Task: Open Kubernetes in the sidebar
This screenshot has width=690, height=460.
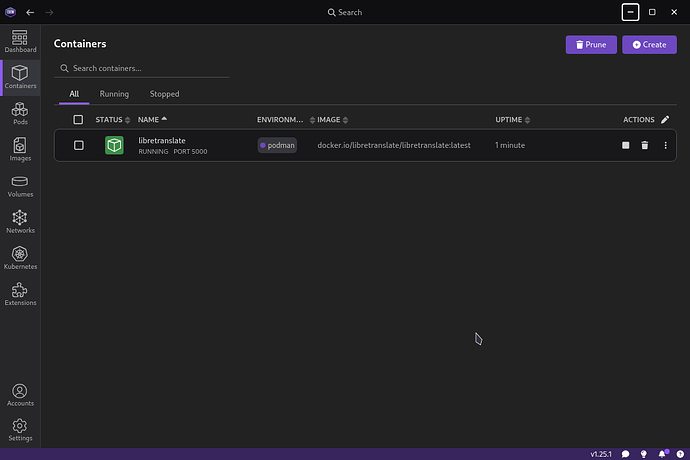Action: pos(20,258)
